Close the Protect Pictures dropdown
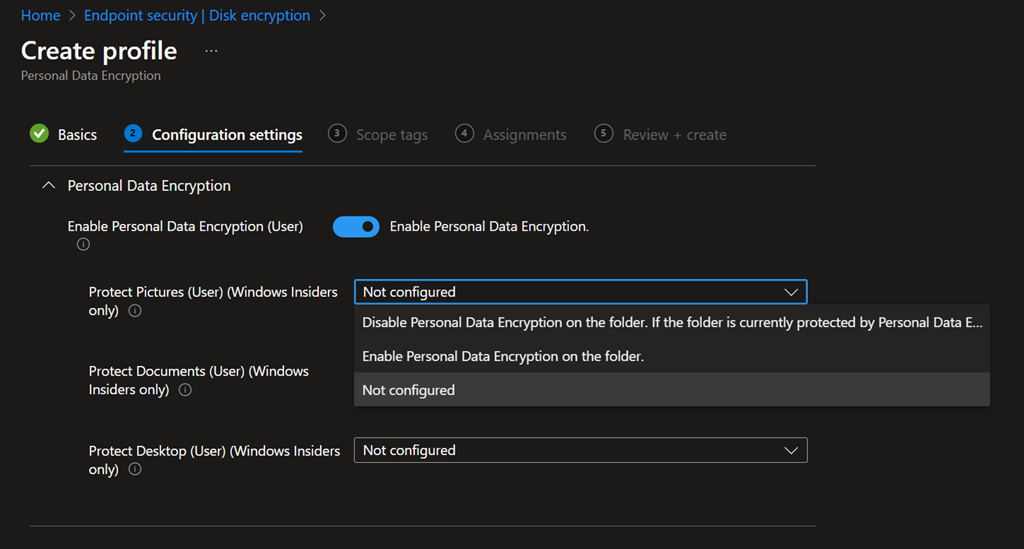The height and width of the screenshot is (549, 1024). (x=790, y=292)
